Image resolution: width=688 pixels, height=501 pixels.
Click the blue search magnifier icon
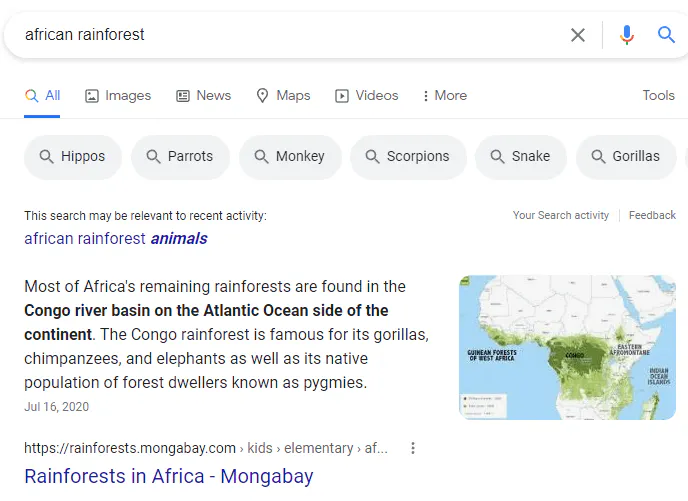point(666,35)
